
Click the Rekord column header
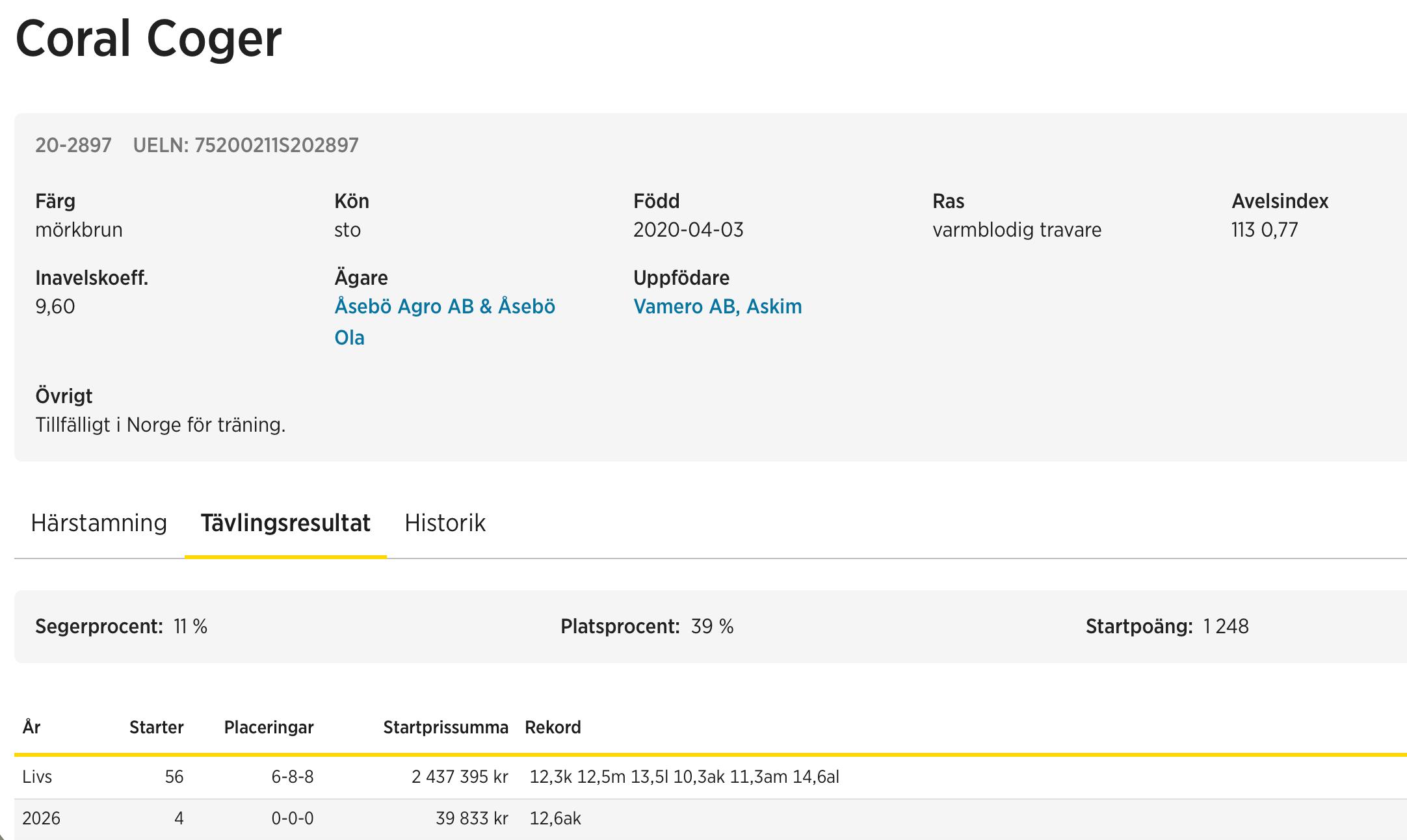553,727
